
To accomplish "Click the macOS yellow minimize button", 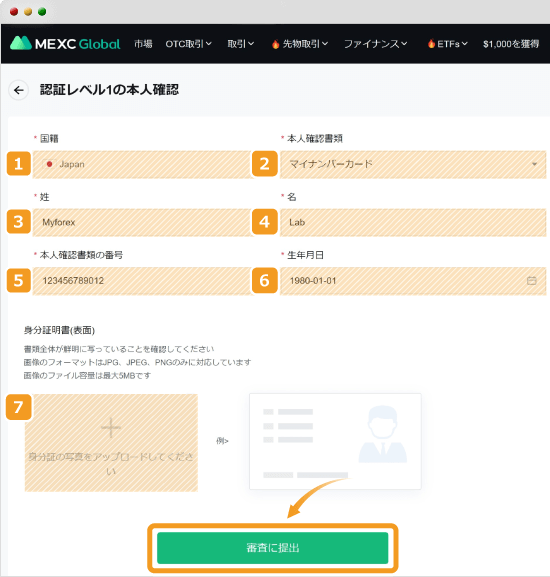I will 28,12.
